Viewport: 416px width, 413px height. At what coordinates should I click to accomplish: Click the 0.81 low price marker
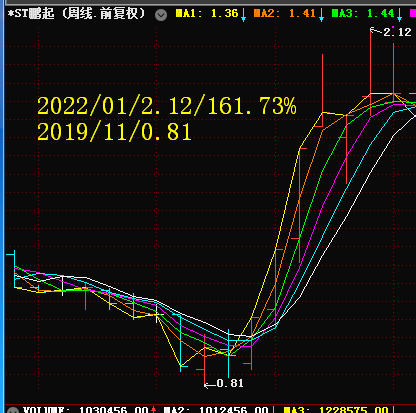230,383
